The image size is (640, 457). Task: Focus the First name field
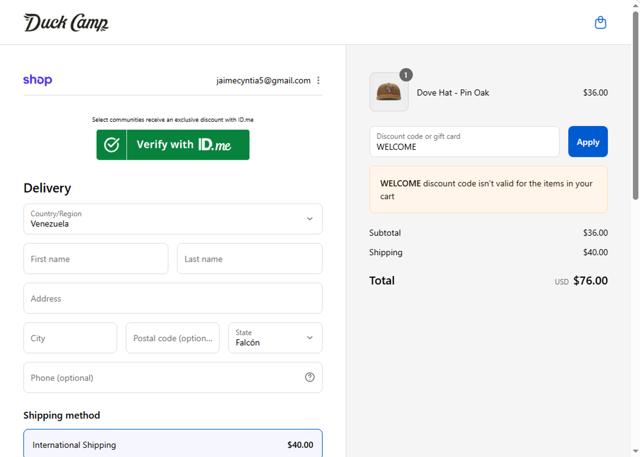(96, 259)
